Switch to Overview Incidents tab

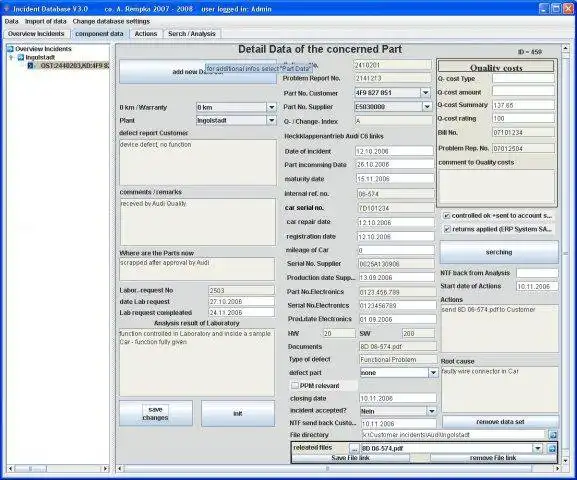coord(36,33)
